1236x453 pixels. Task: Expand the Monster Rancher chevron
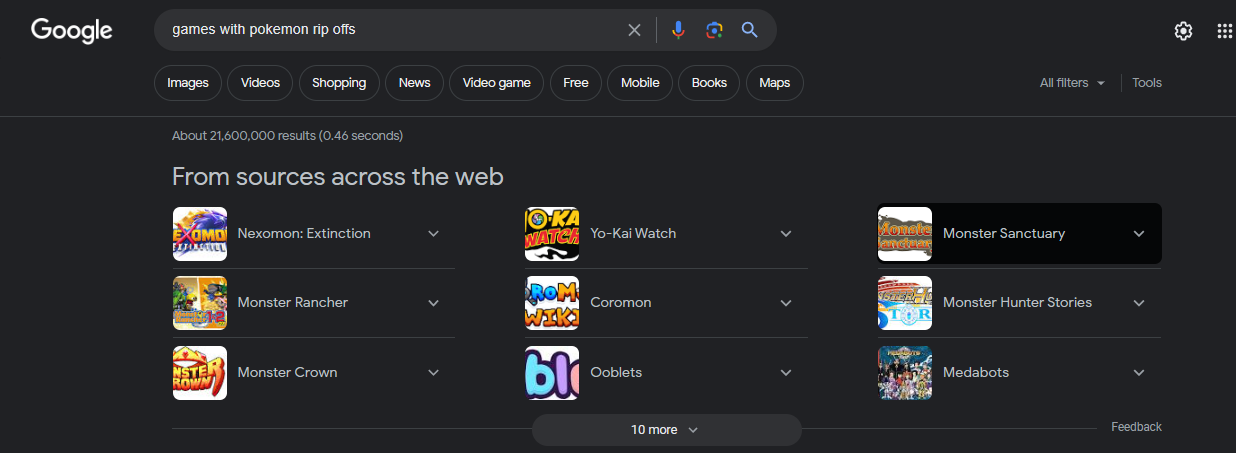coord(434,303)
